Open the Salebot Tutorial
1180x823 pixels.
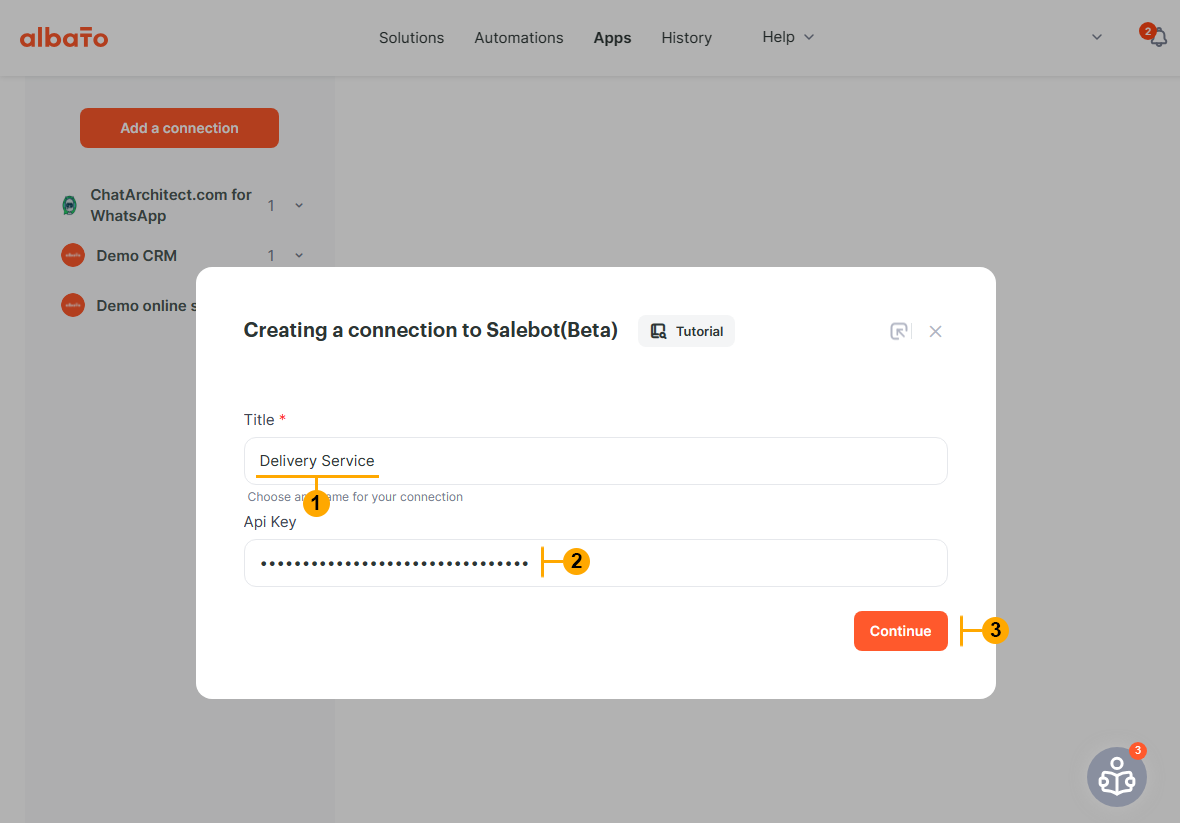tap(686, 331)
